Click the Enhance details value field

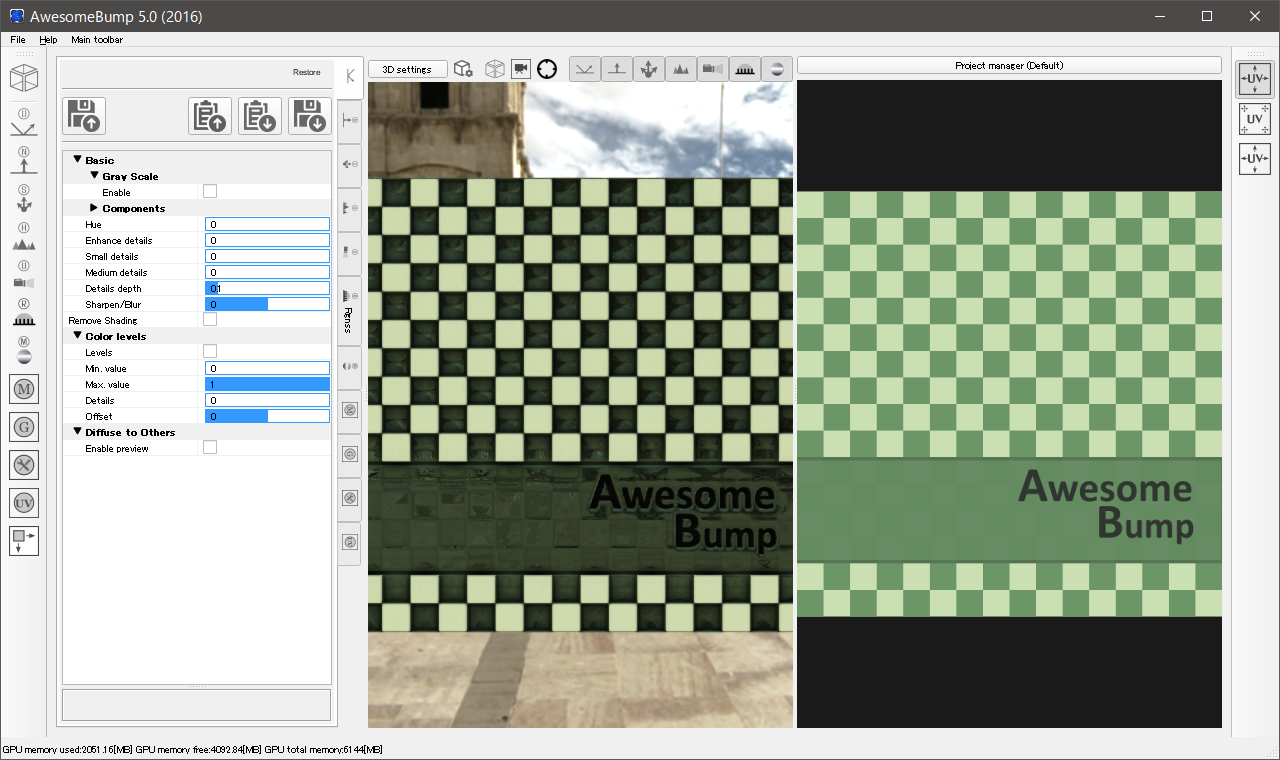click(267, 240)
